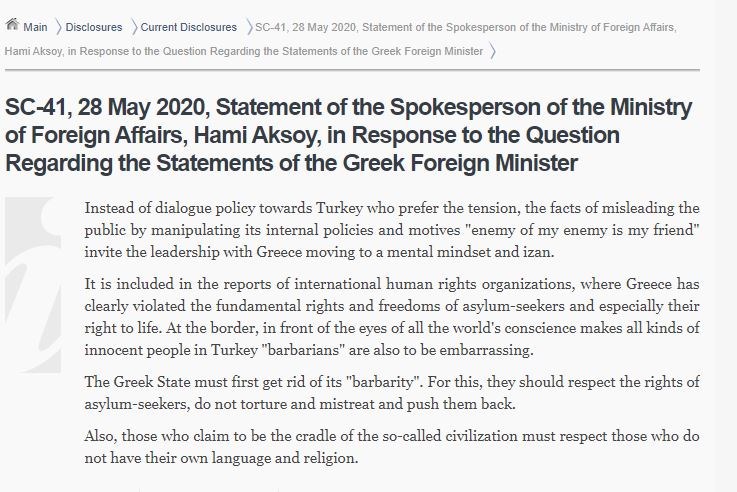The image size is (737, 492).
Task: Click the horizontal divider below the breadcrumb
Action: 350,70
